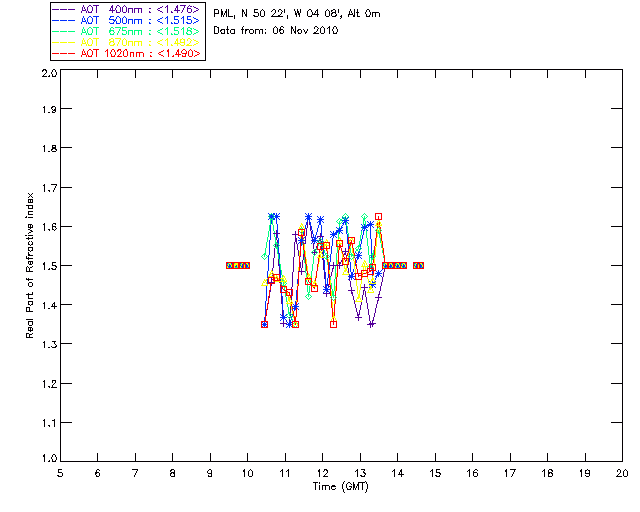The height and width of the screenshot is (512, 640).
Task: Click the AOT 1020nm legend entry
Action: (x=126, y=53)
